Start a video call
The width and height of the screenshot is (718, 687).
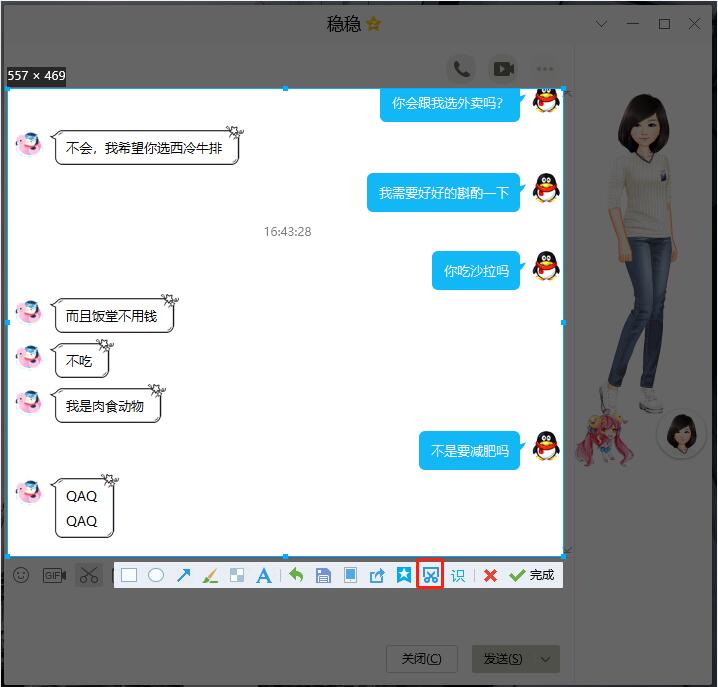503,69
